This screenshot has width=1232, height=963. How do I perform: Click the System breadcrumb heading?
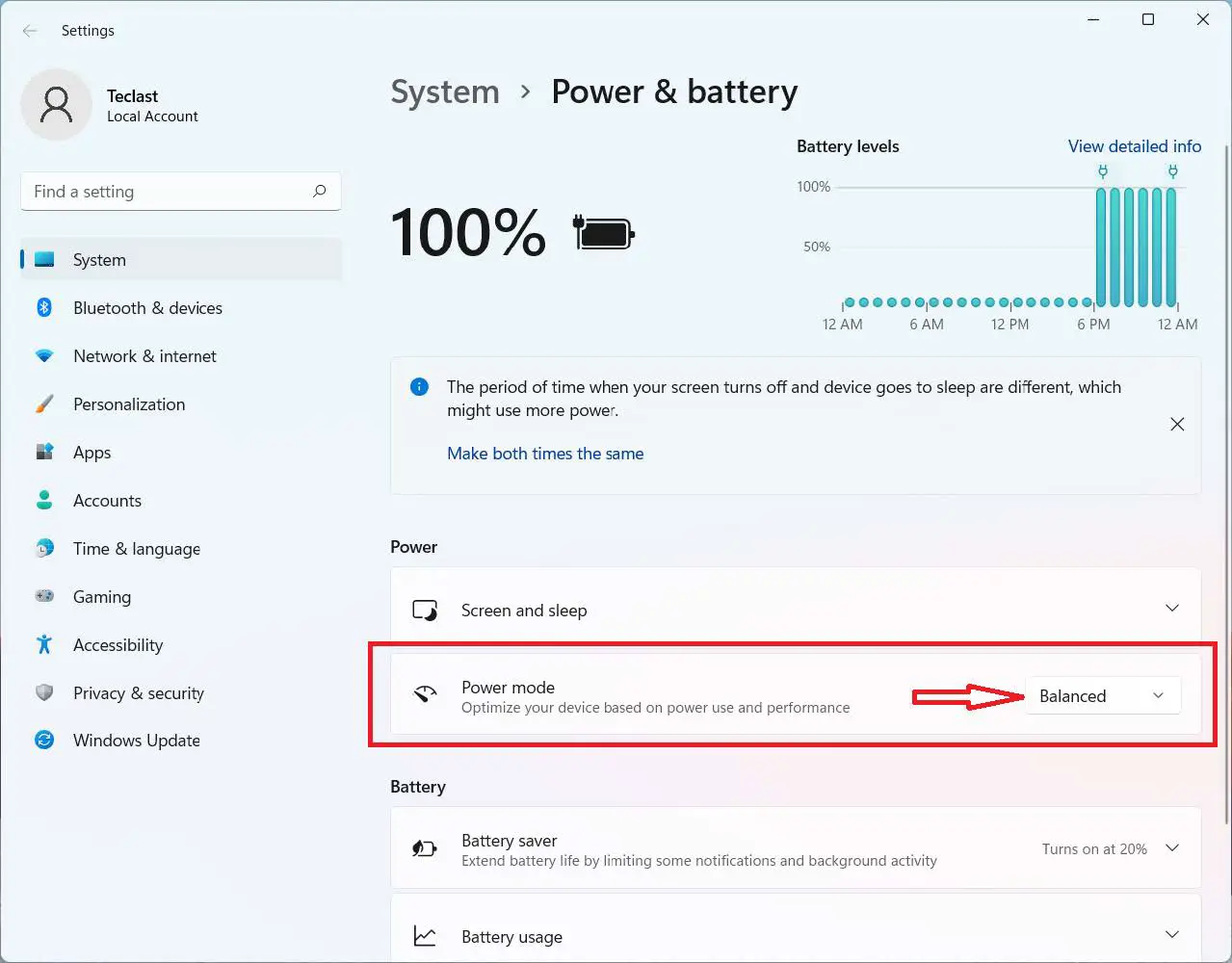[445, 91]
